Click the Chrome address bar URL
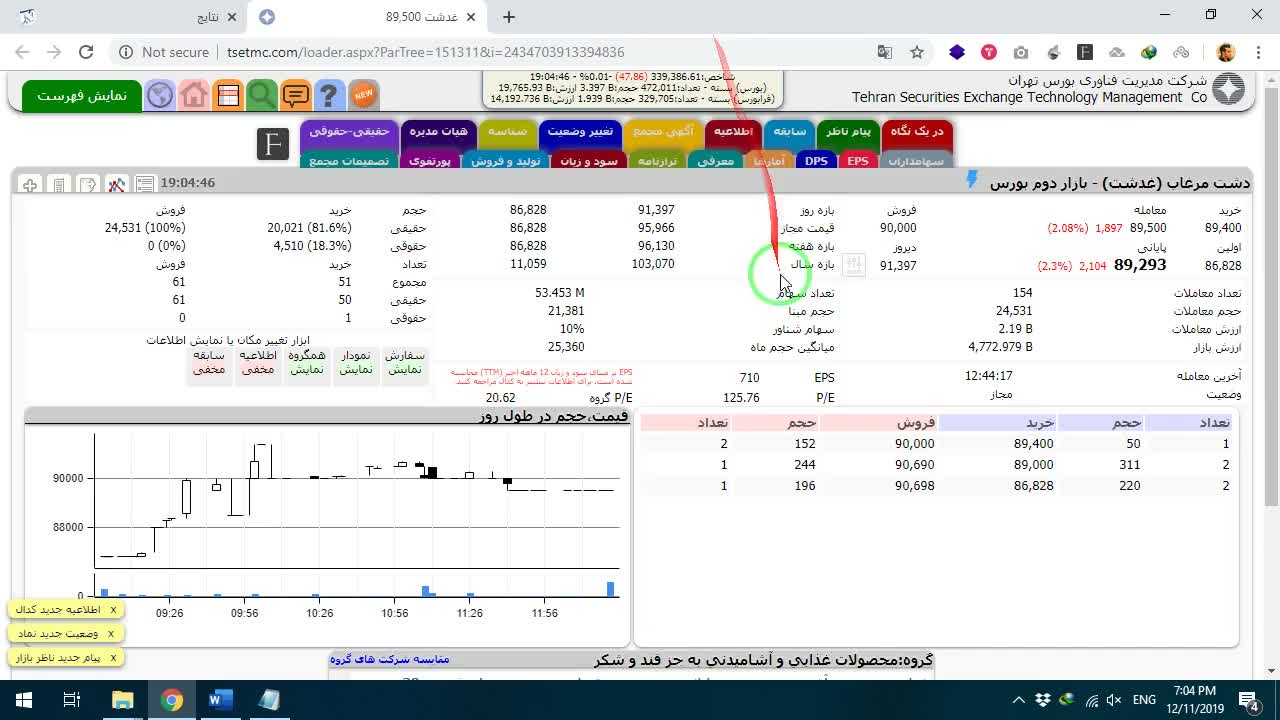This screenshot has height=720, width=1280. point(425,52)
